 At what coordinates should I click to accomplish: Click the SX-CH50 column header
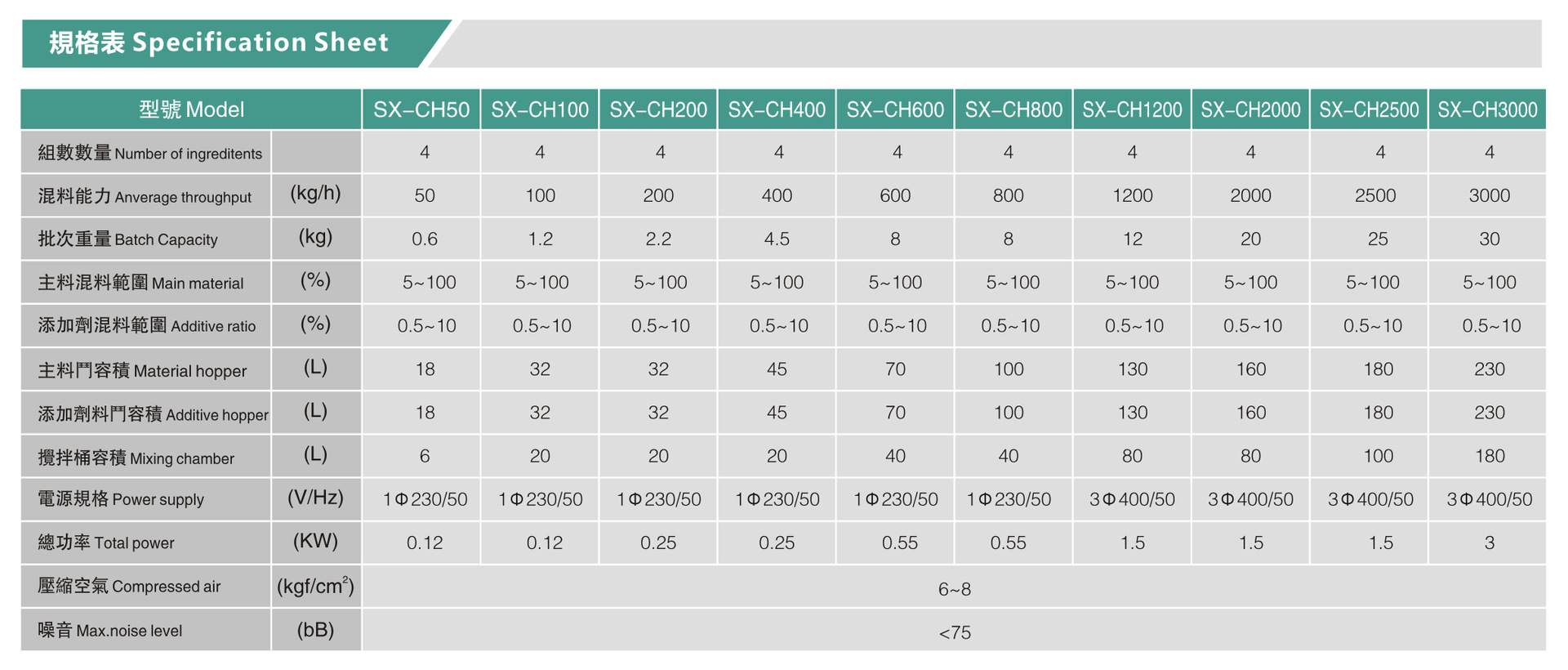[421, 109]
